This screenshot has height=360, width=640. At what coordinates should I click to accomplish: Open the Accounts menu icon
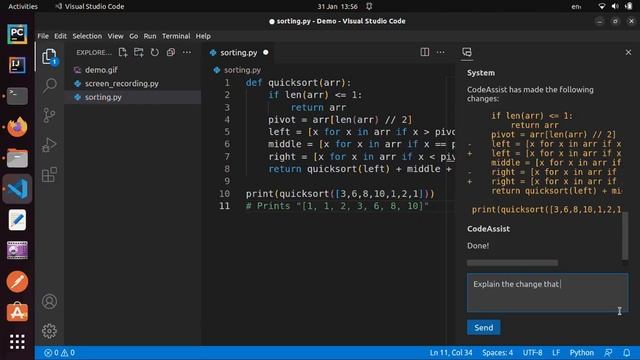(x=49, y=301)
